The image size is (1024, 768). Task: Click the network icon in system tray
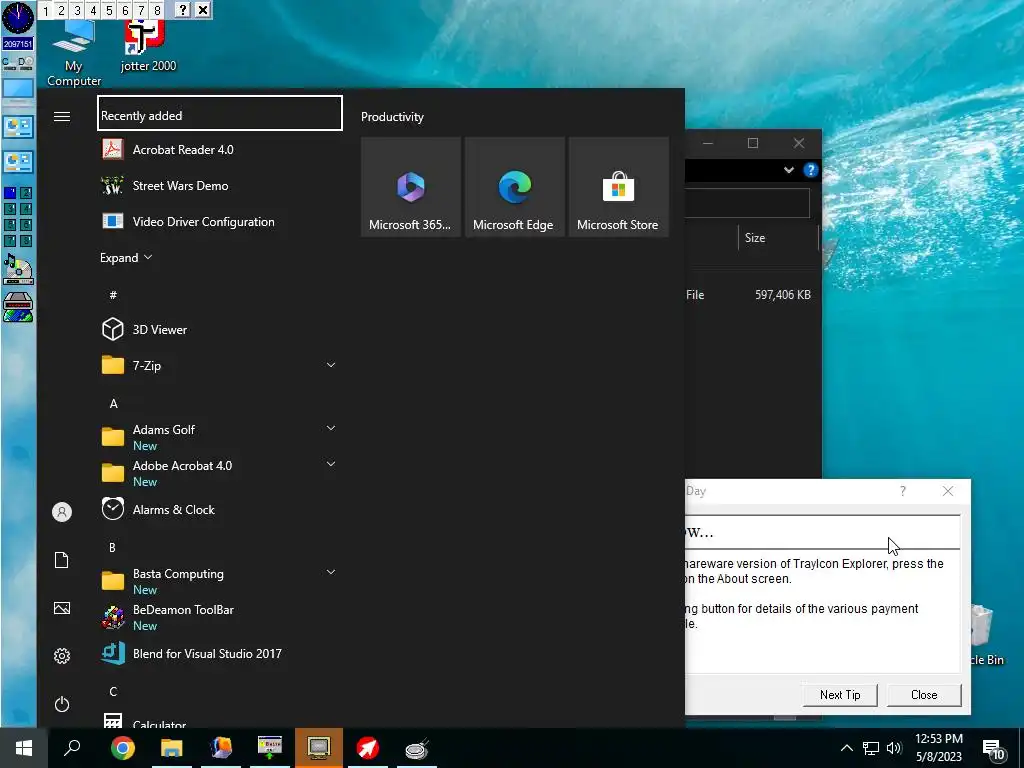point(871,748)
